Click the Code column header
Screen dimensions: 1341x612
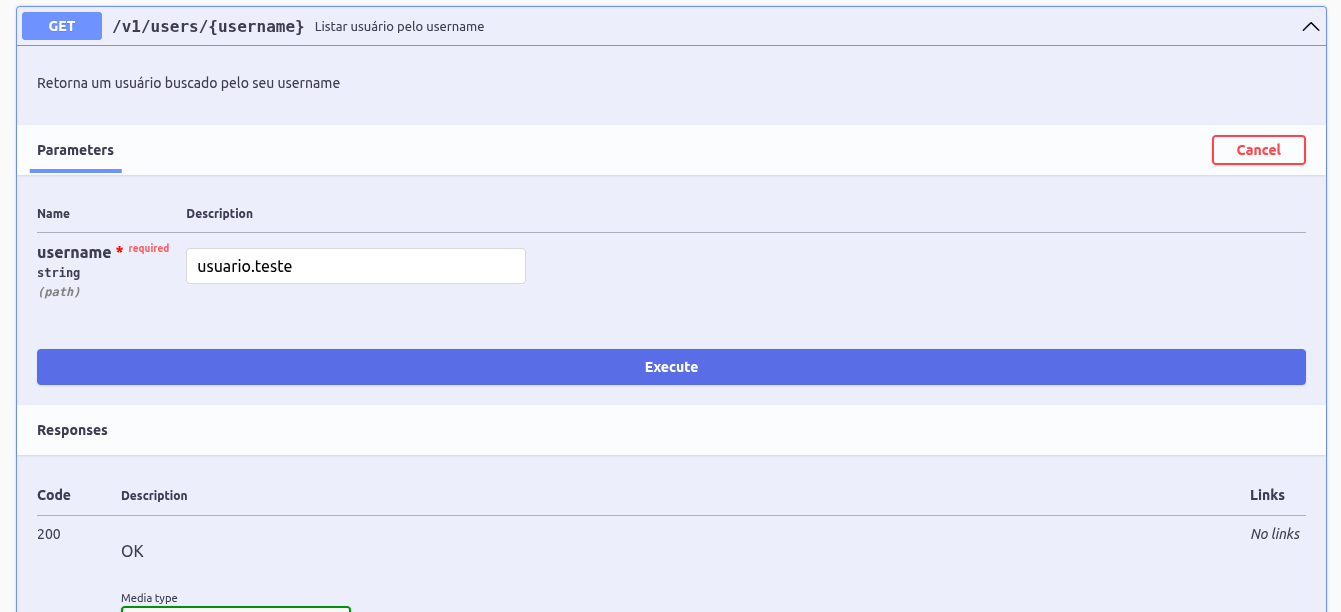[x=54, y=496]
